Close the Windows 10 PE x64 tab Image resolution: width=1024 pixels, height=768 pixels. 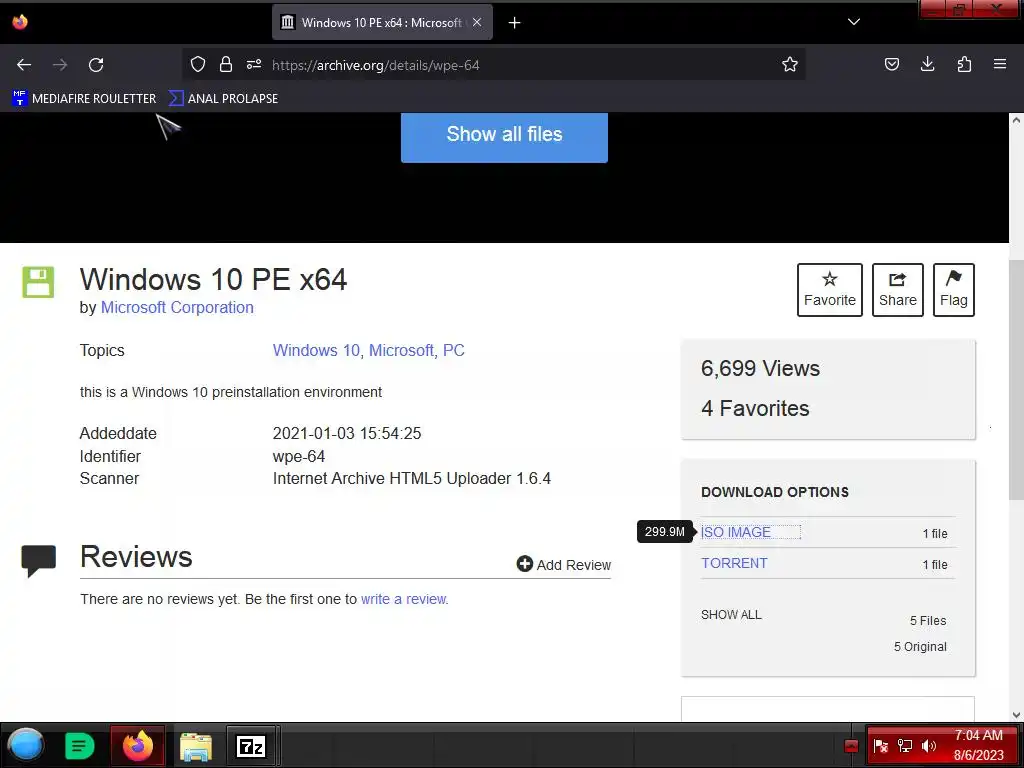[x=477, y=22]
